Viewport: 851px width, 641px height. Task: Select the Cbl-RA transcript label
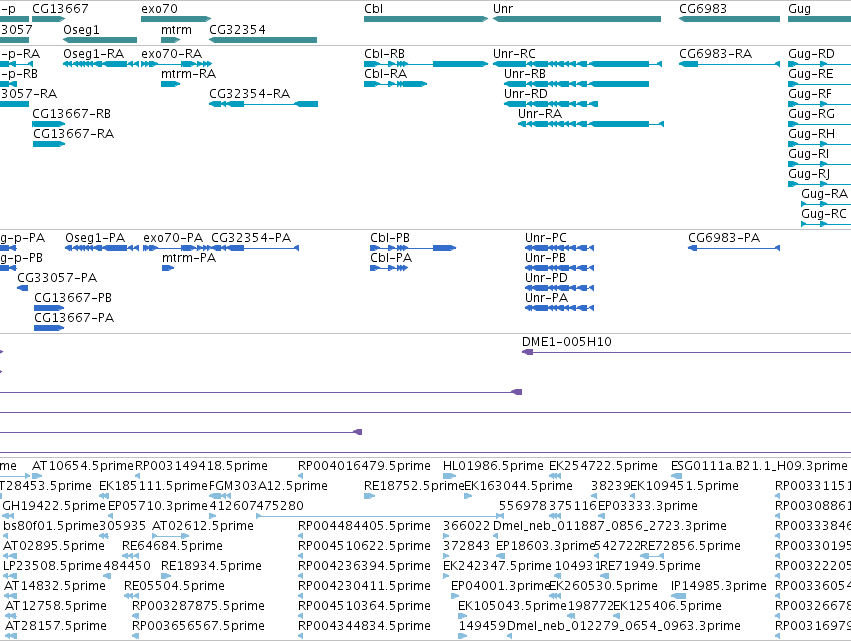(x=385, y=73)
